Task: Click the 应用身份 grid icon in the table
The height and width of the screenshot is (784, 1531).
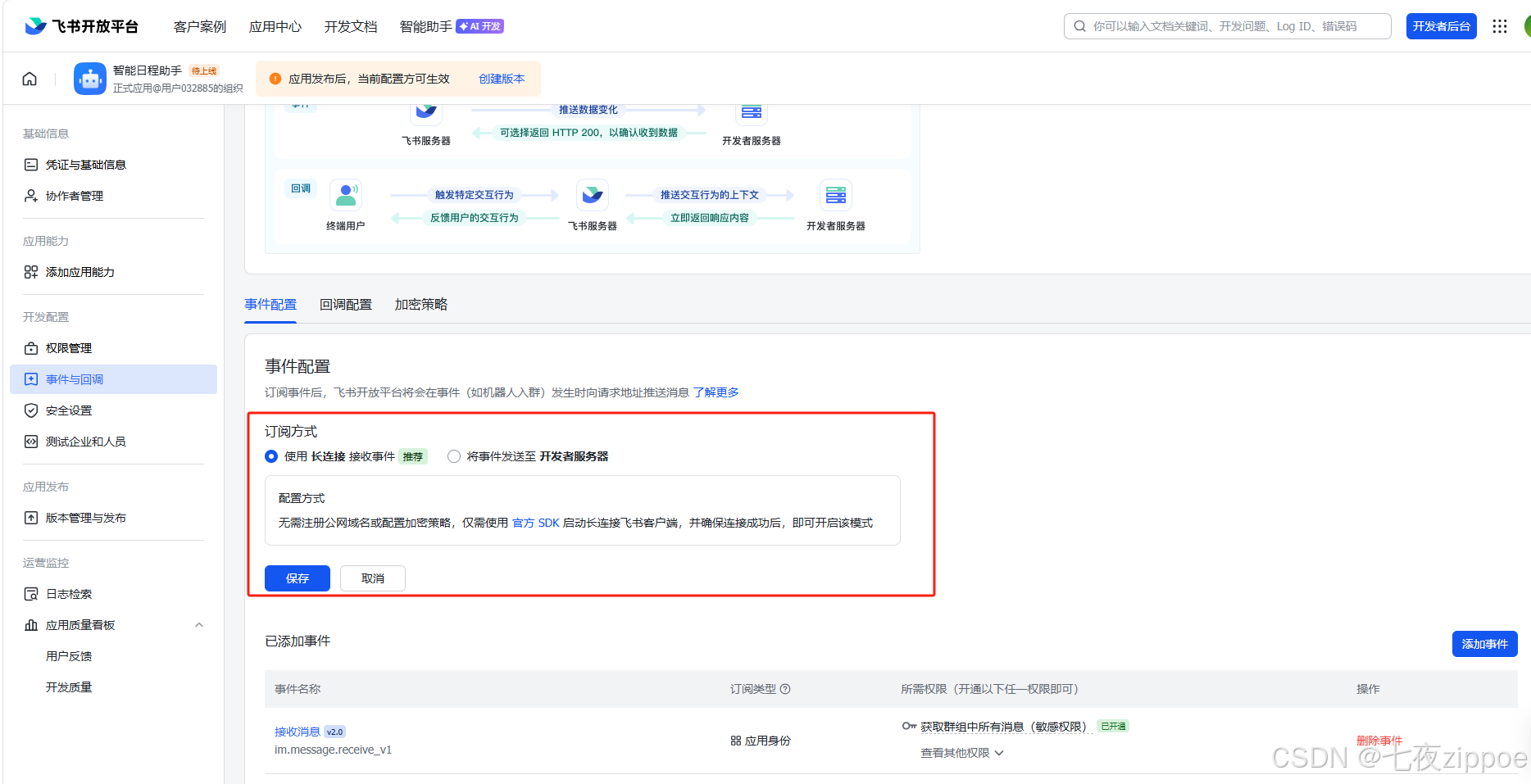Action: [736, 741]
